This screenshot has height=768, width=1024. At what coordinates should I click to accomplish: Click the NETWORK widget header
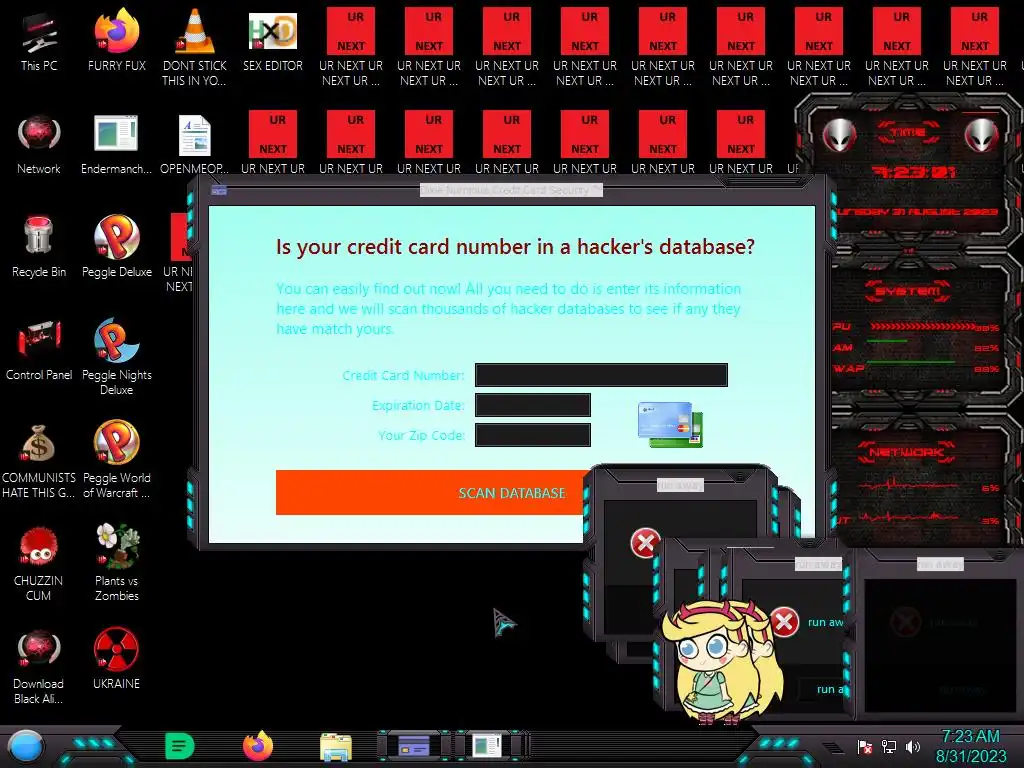[x=907, y=452]
